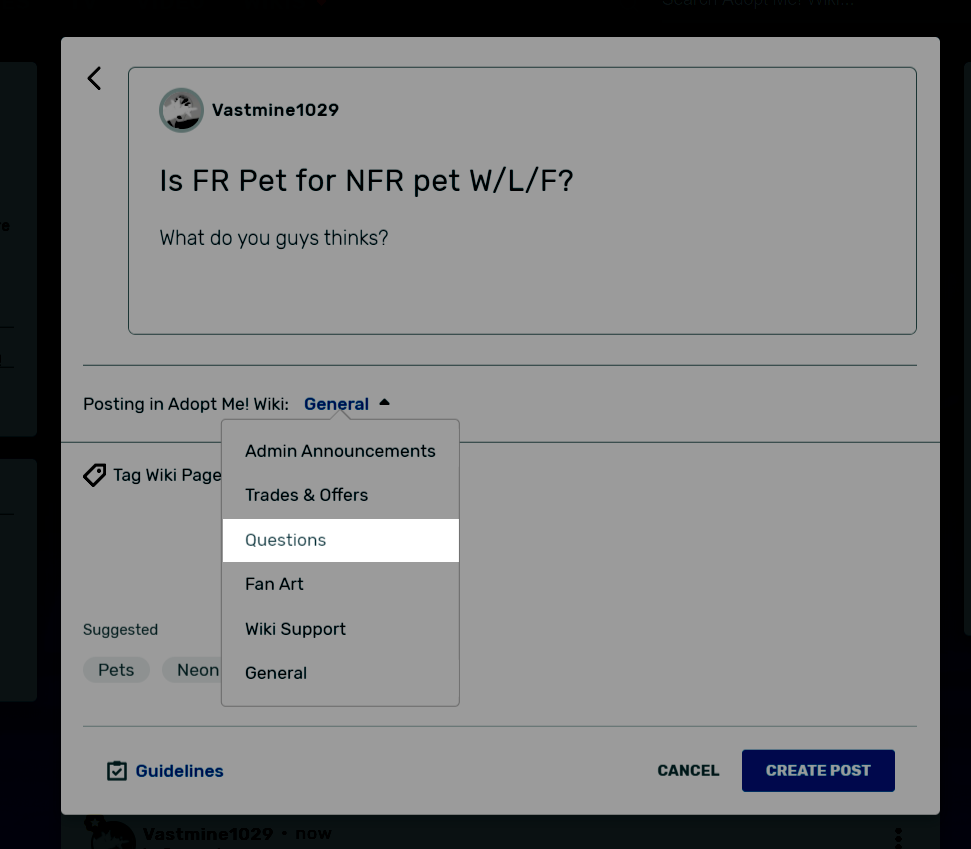Image resolution: width=971 pixels, height=849 pixels.
Task: Submit with the Create Post button
Action: (x=818, y=770)
